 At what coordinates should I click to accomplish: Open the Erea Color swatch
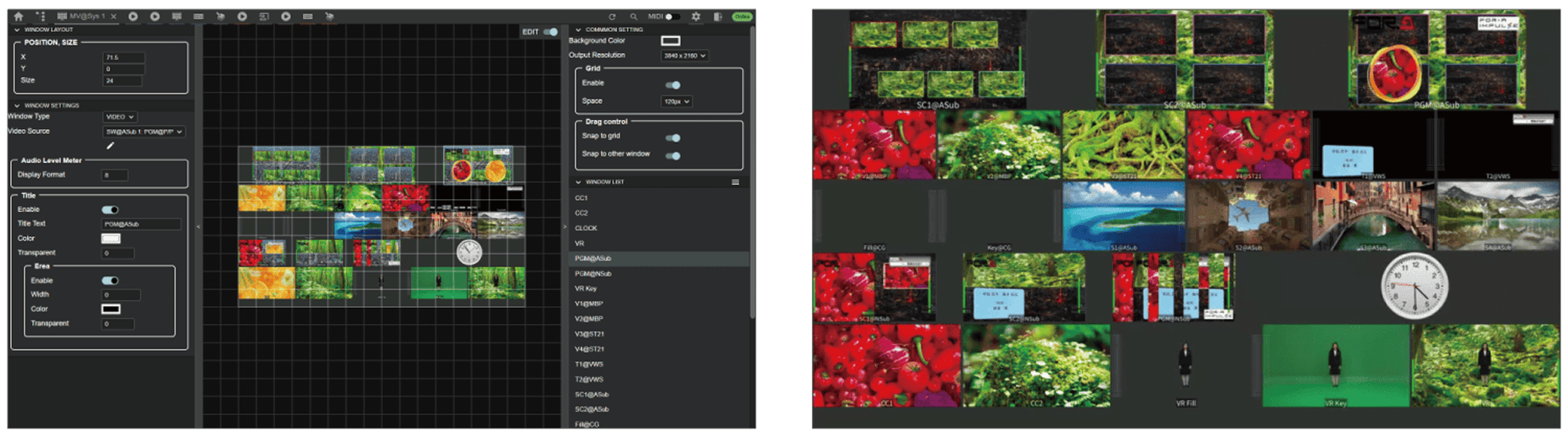coord(111,310)
